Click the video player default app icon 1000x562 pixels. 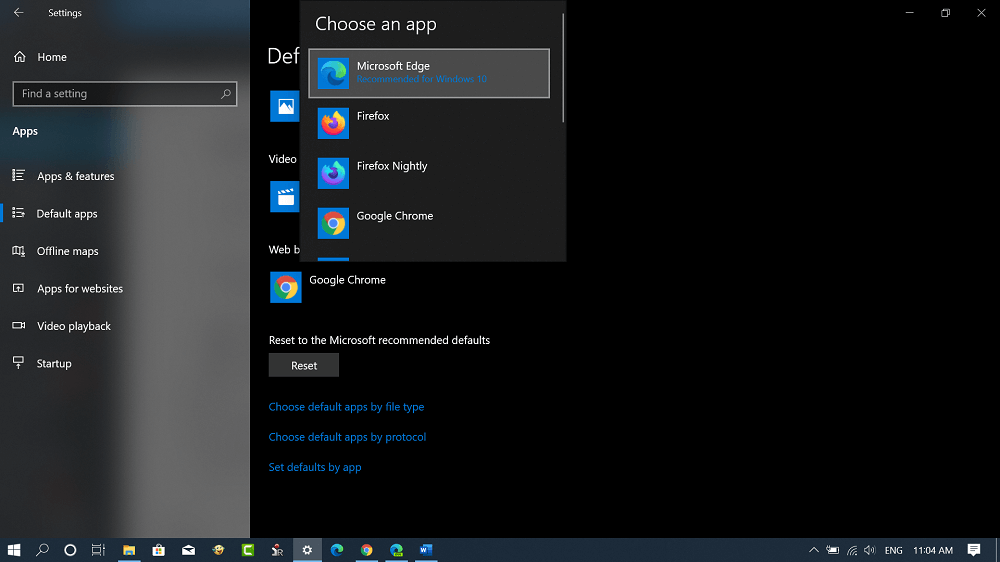[x=284, y=196]
